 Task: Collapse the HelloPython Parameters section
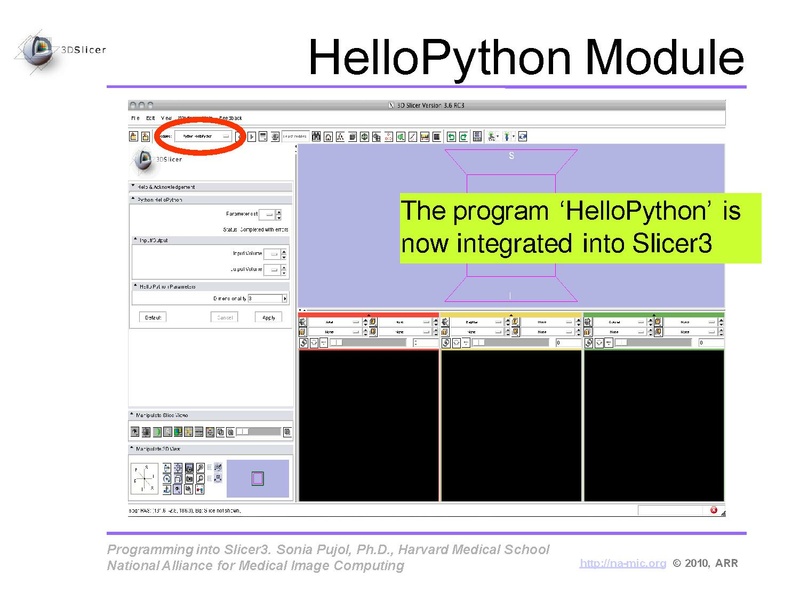click(x=211, y=286)
